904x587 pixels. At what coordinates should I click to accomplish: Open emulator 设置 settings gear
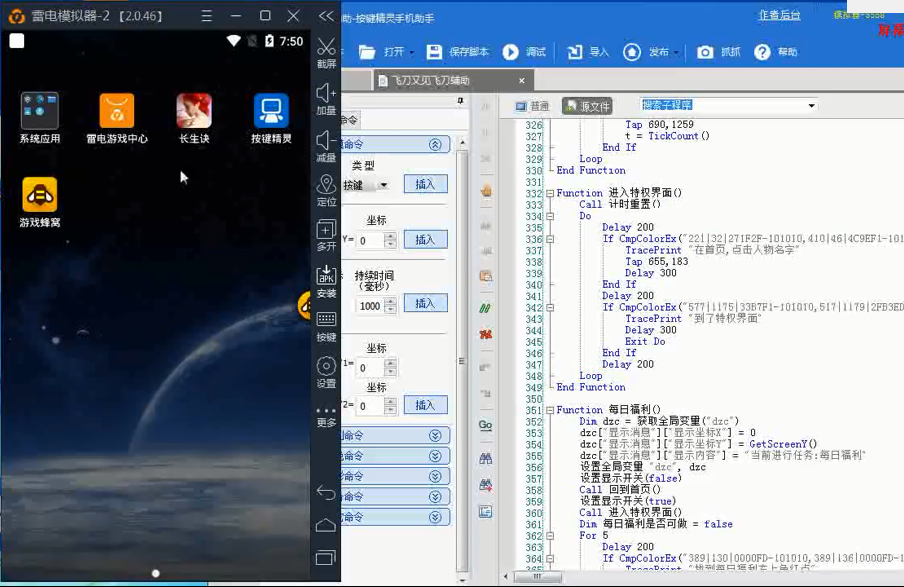326,370
